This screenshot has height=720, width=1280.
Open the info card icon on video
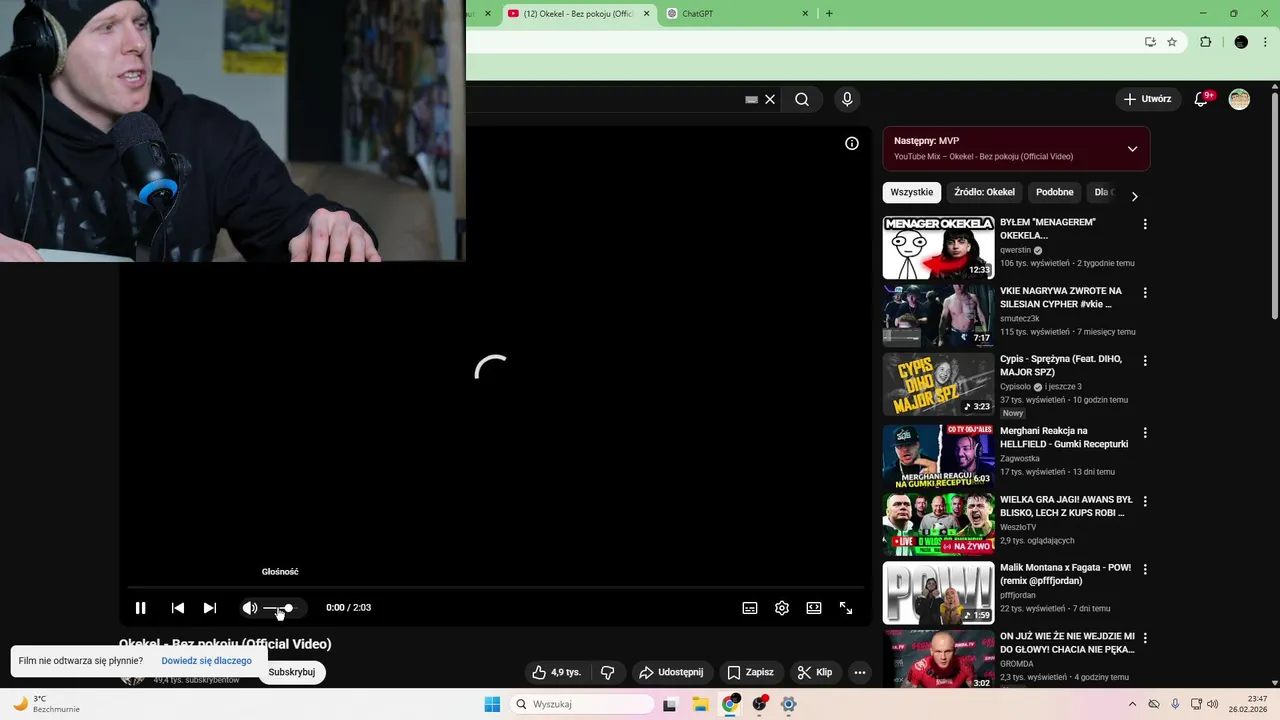852,143
